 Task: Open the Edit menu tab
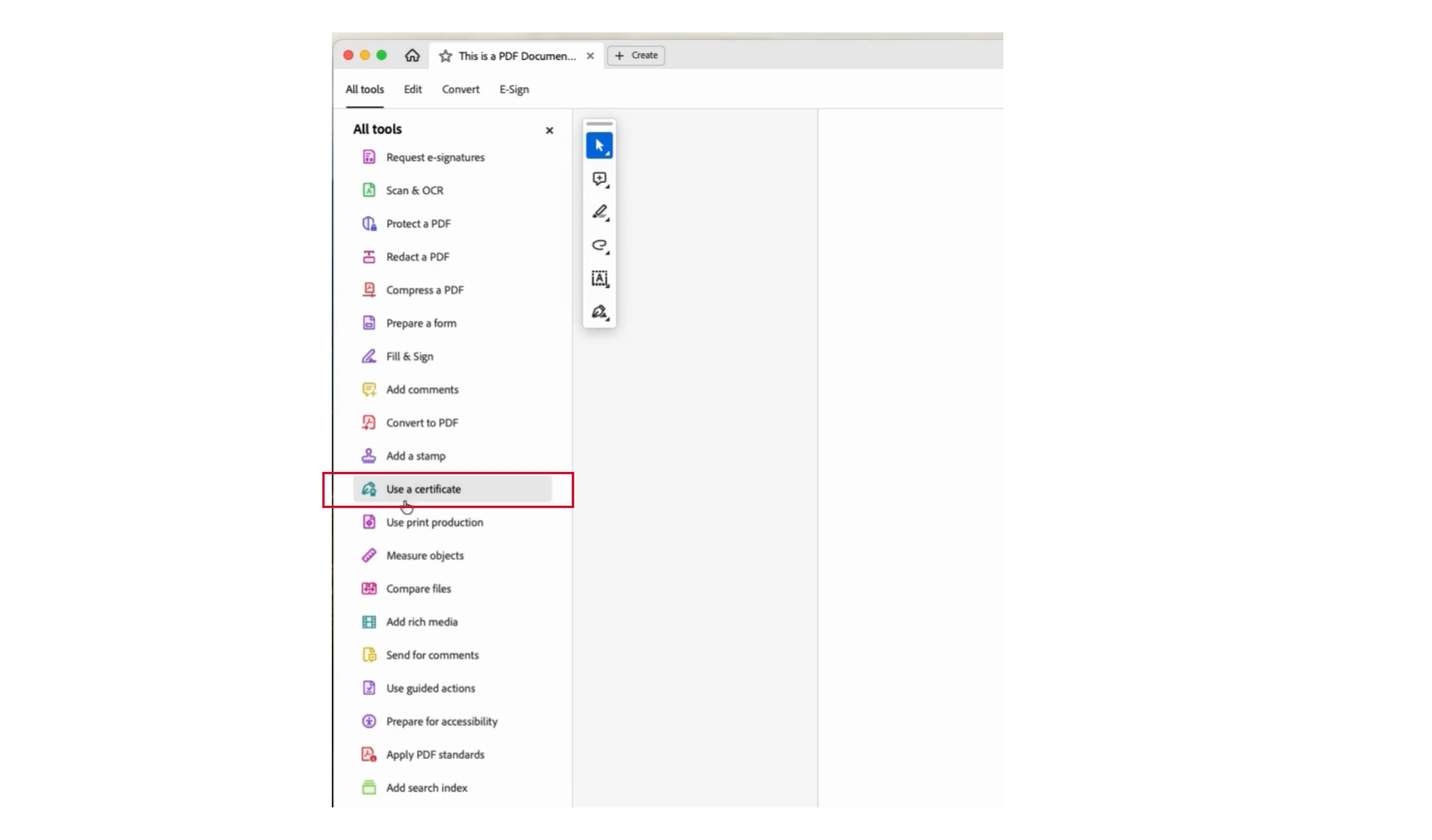click(x=413, y=89)
